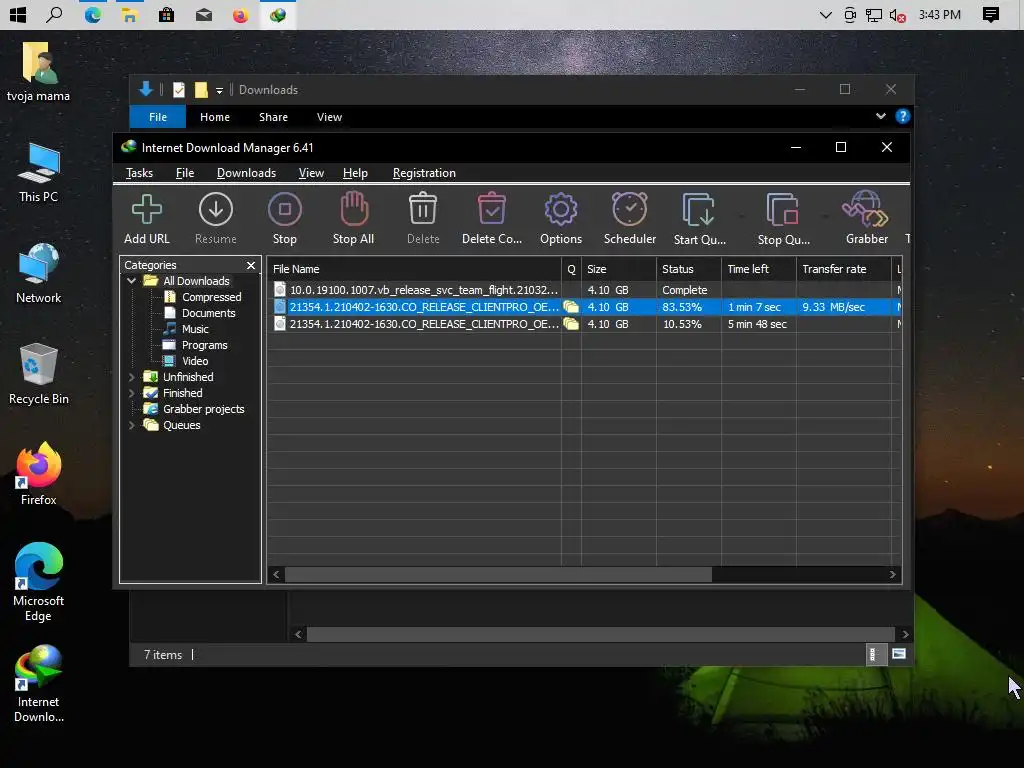This screenshot has width=1024, height=768.
Task: Select the Video category
Action: point(195,361)
